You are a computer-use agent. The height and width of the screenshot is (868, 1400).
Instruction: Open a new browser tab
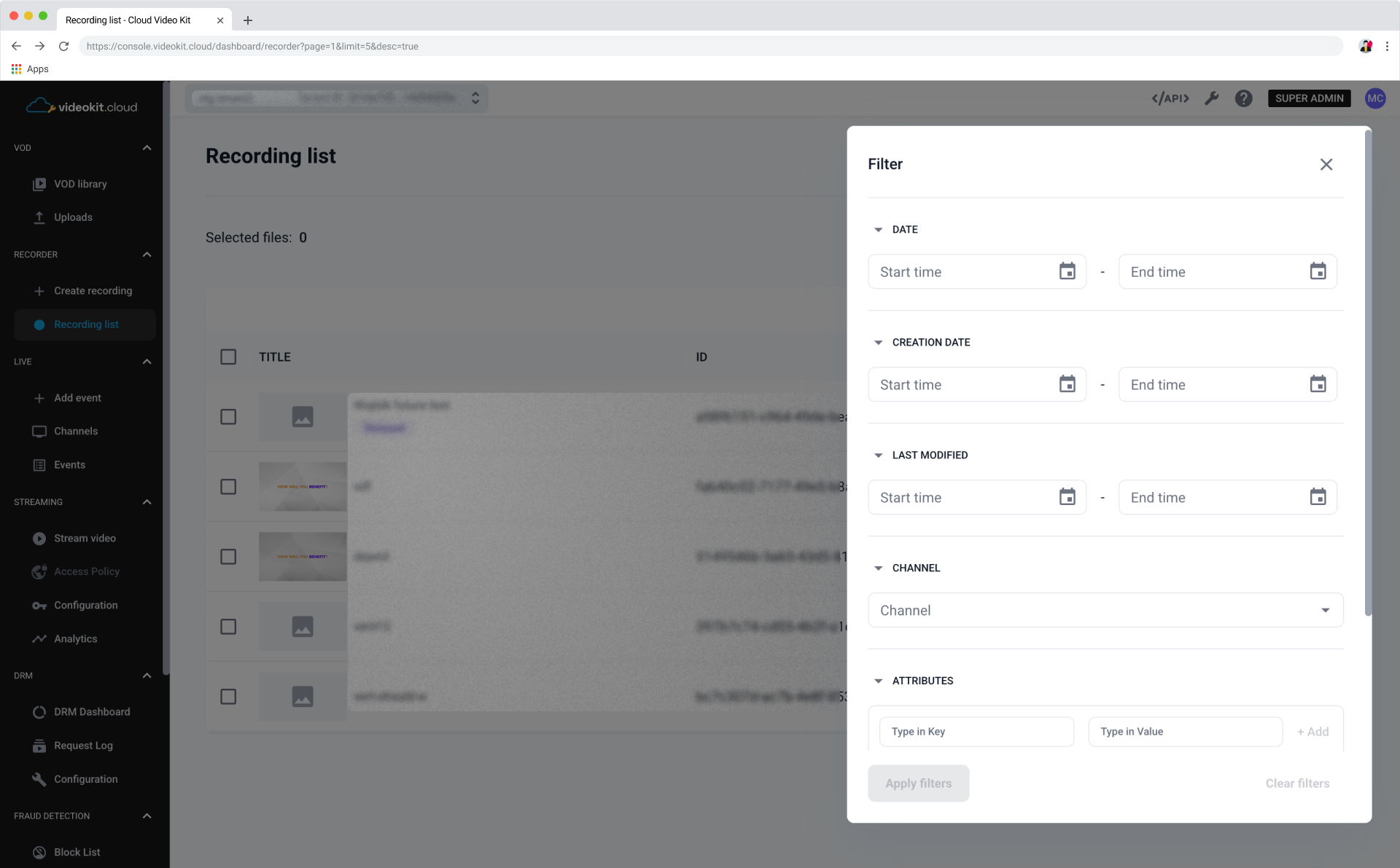coord(248,20)
